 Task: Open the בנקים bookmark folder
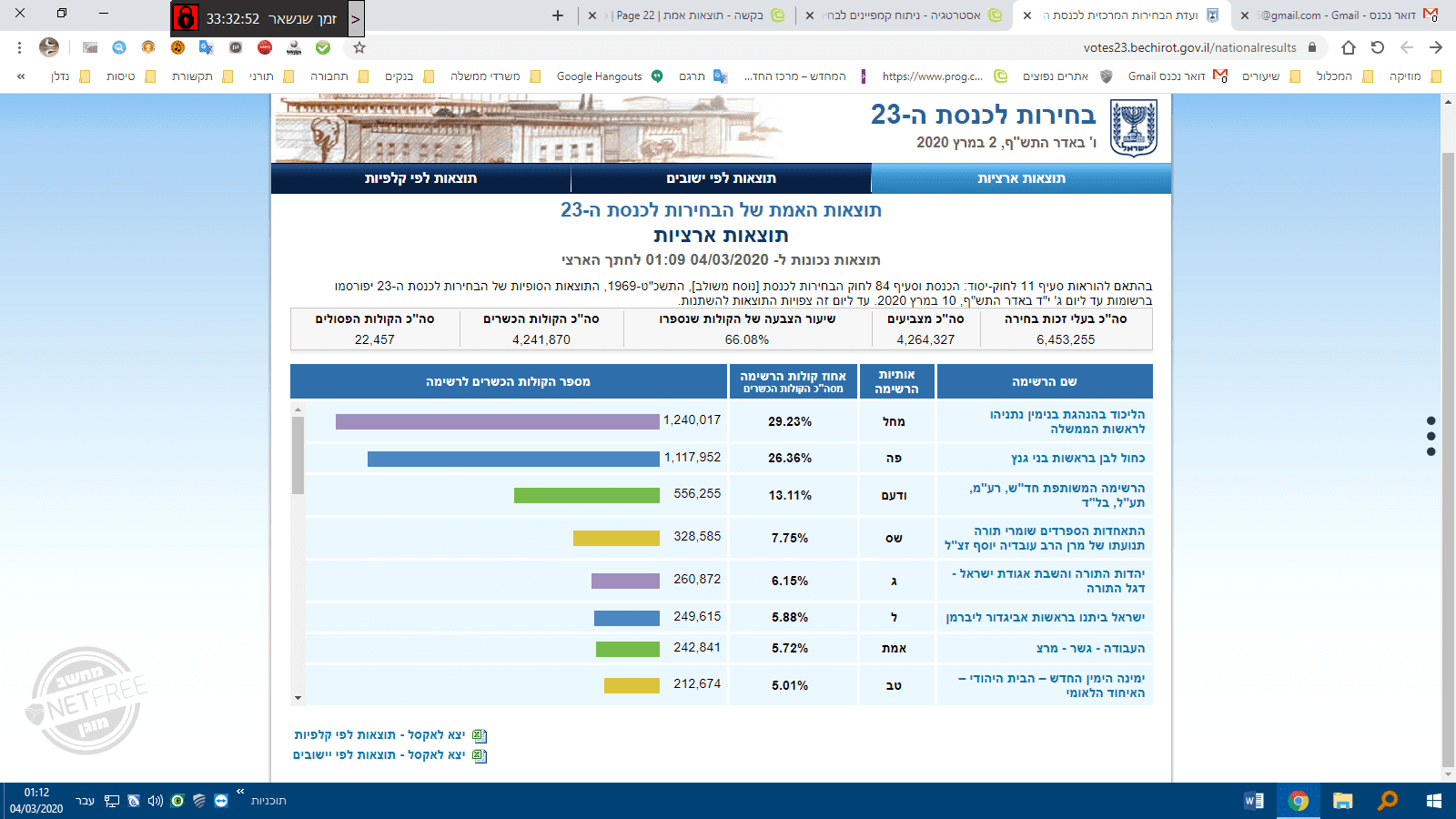click(x=409, y=76)
